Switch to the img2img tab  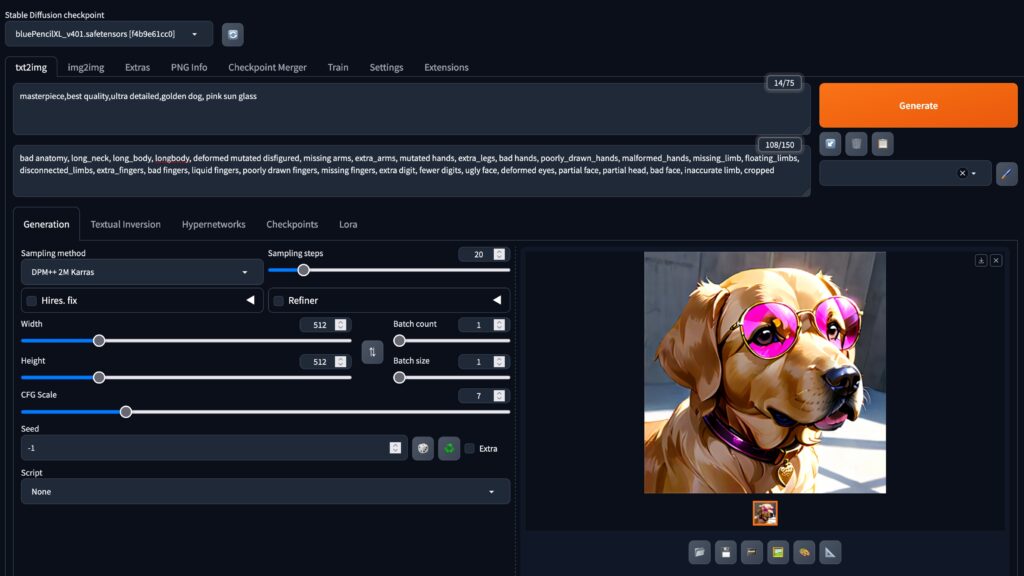[x=85, y=67]
